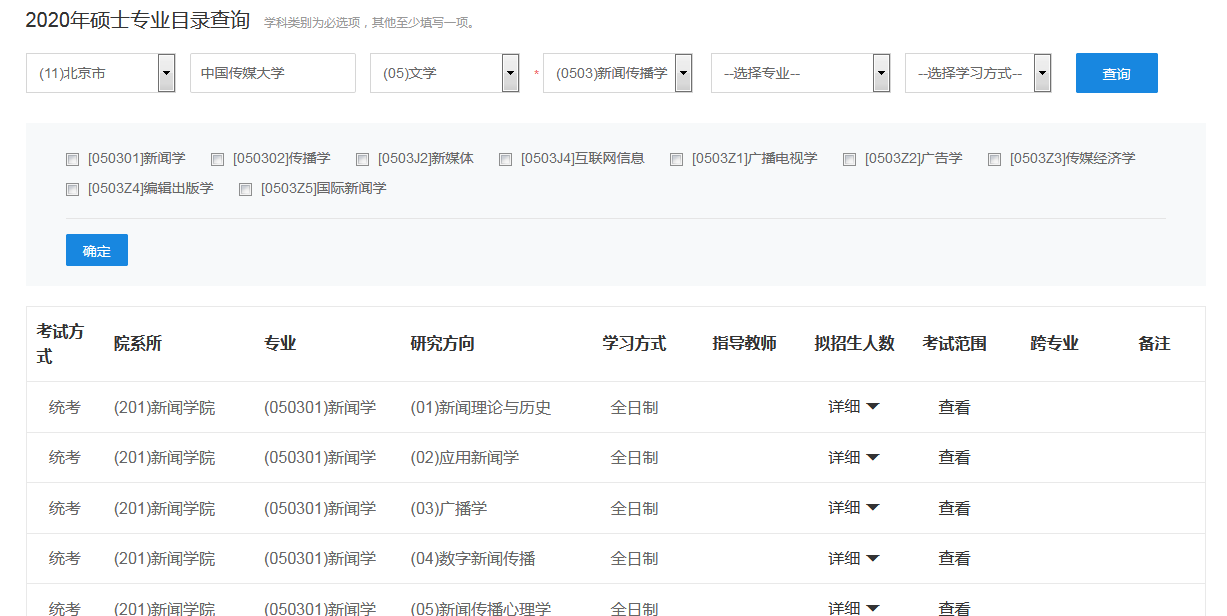Open the (05)文学 category dropdown
This screenshot has width=1227, height=616.
point(444,73)
